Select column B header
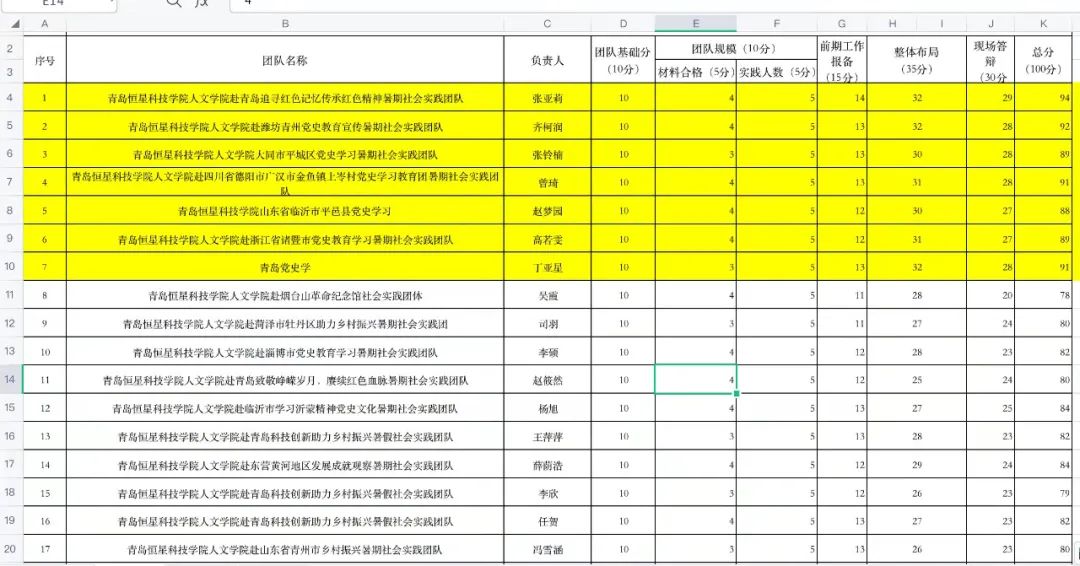 285,23
